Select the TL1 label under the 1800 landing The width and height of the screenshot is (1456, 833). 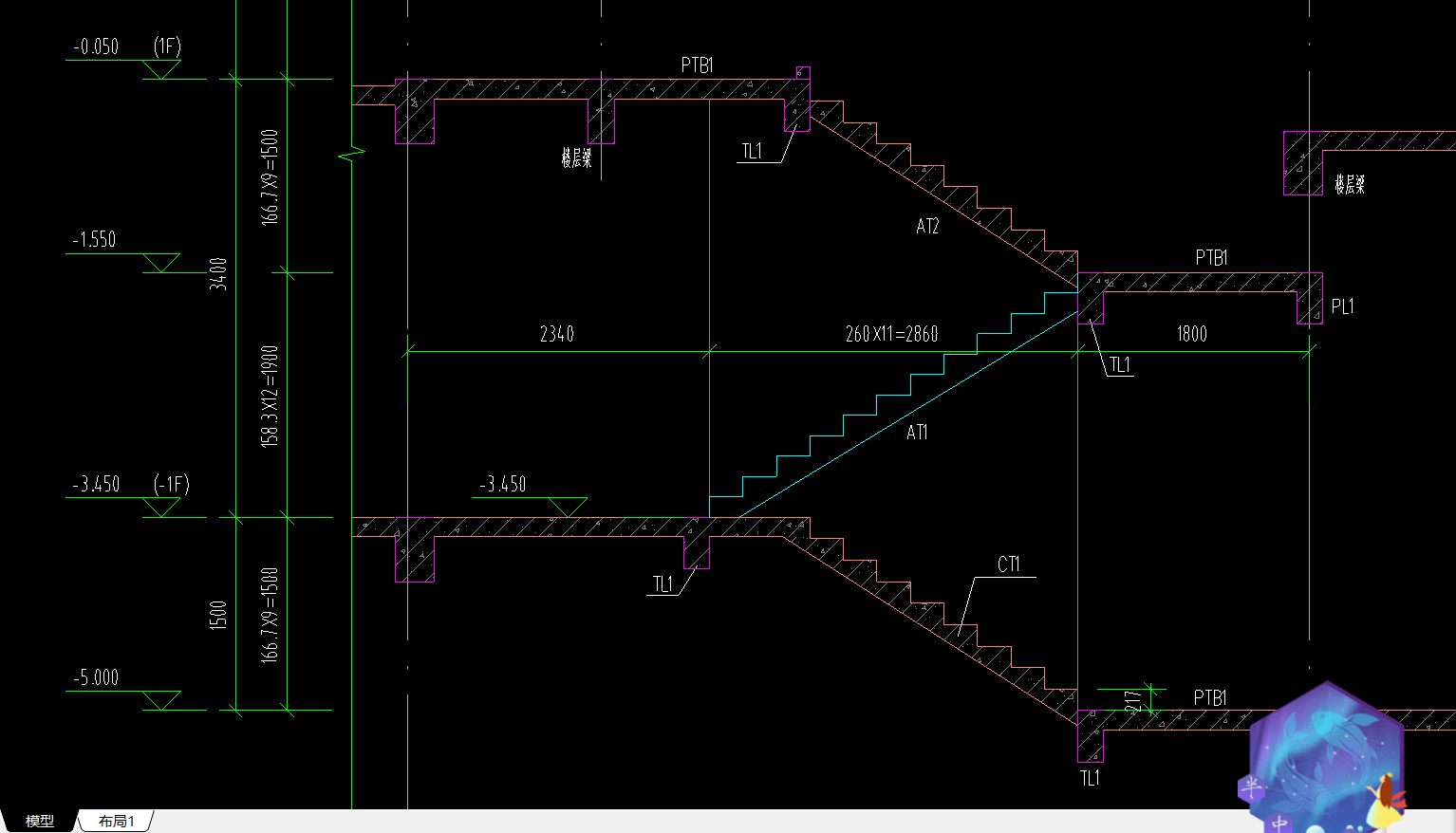[x=1120, y=365]
